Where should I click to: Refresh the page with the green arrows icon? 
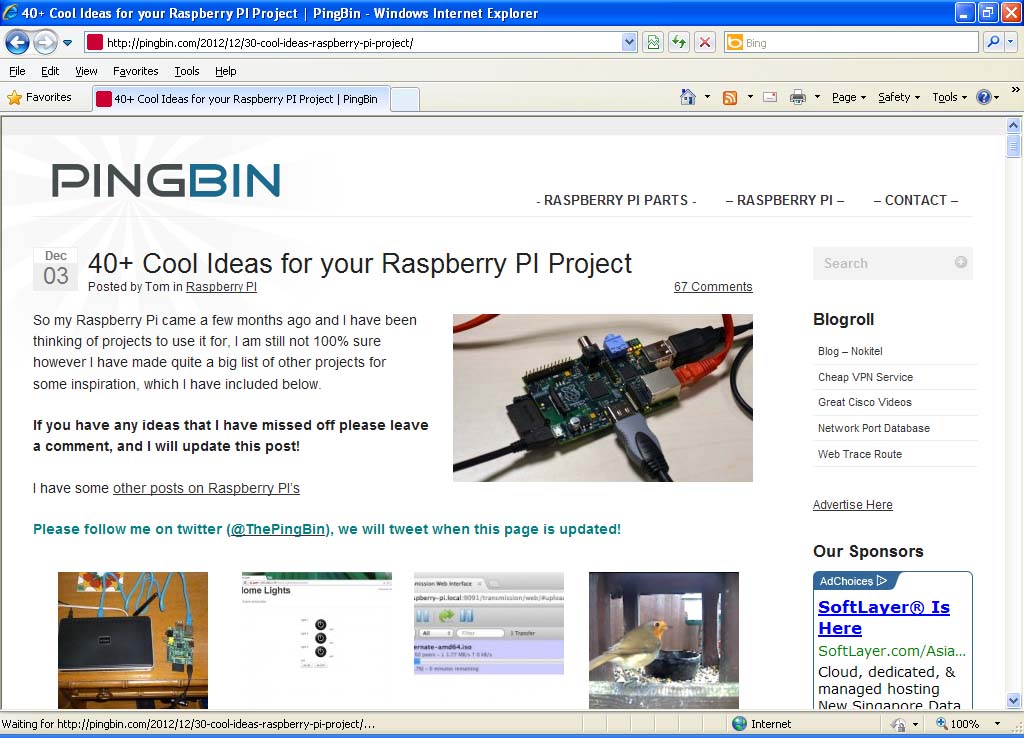[679, 43]
